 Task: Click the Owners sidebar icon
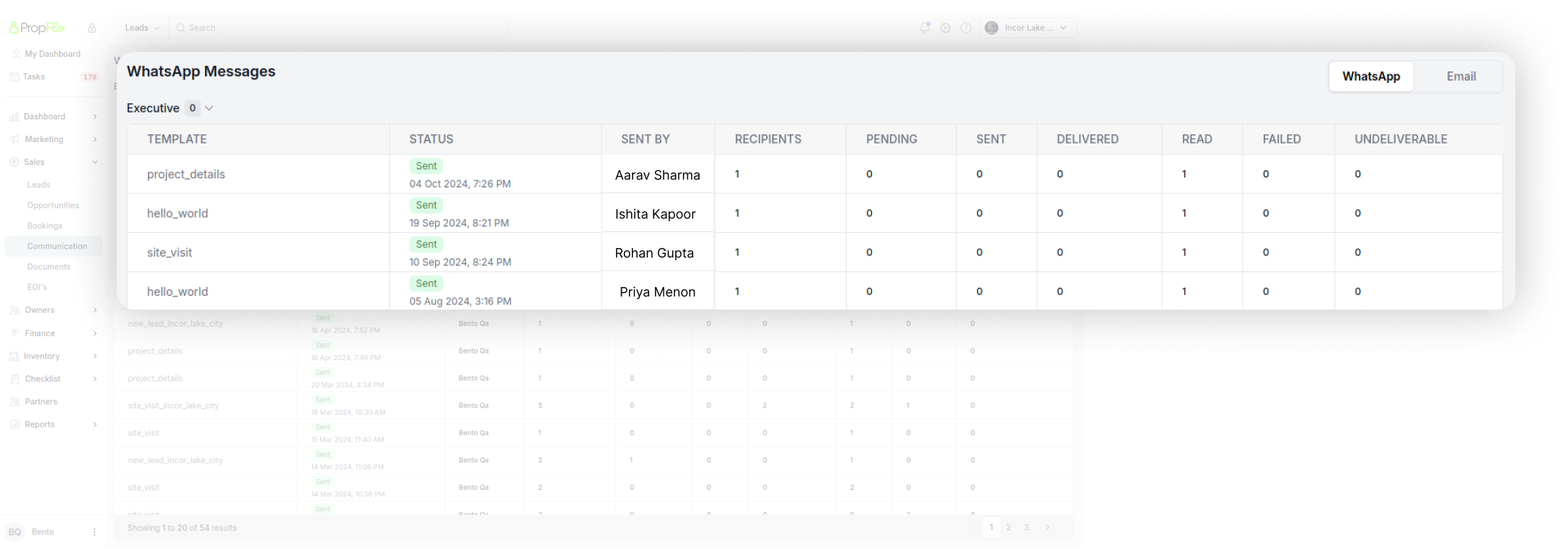(x=14, y=310)
